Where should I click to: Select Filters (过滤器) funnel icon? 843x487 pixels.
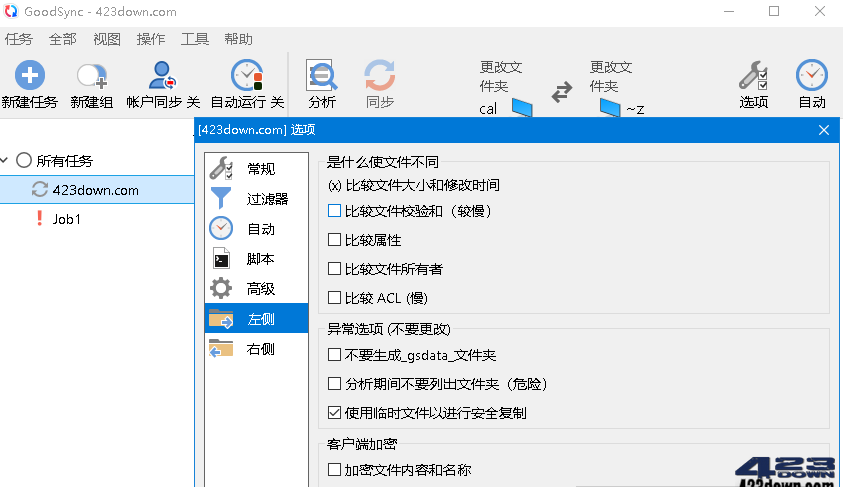(221, 198)
